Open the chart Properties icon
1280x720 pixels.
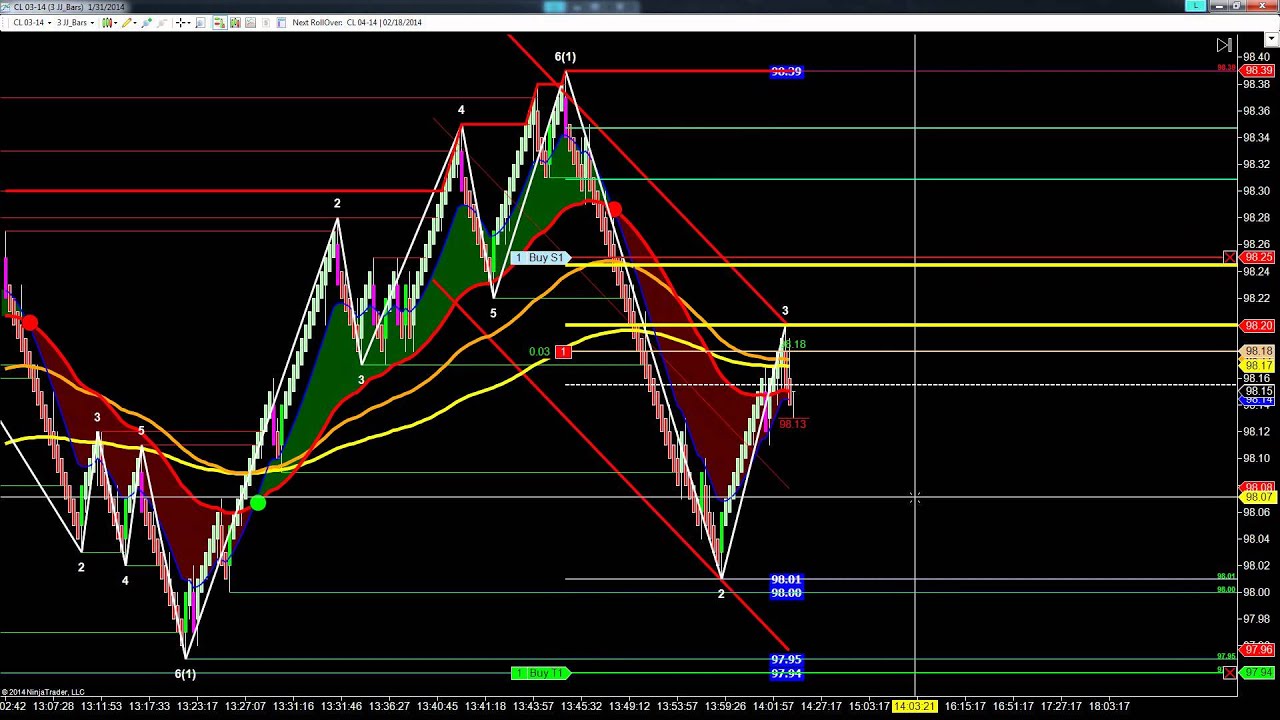pyautogui.click(x=281, y=22)
